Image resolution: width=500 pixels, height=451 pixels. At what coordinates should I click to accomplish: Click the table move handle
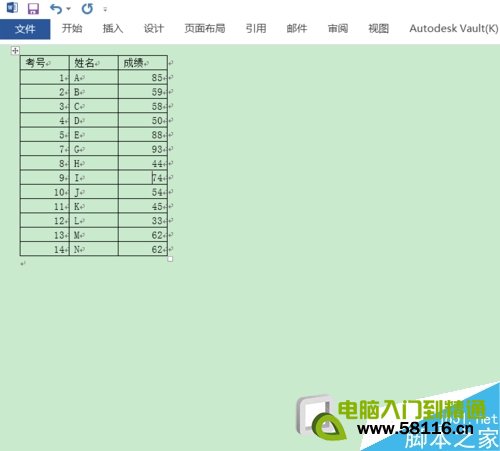coord(15,51)
